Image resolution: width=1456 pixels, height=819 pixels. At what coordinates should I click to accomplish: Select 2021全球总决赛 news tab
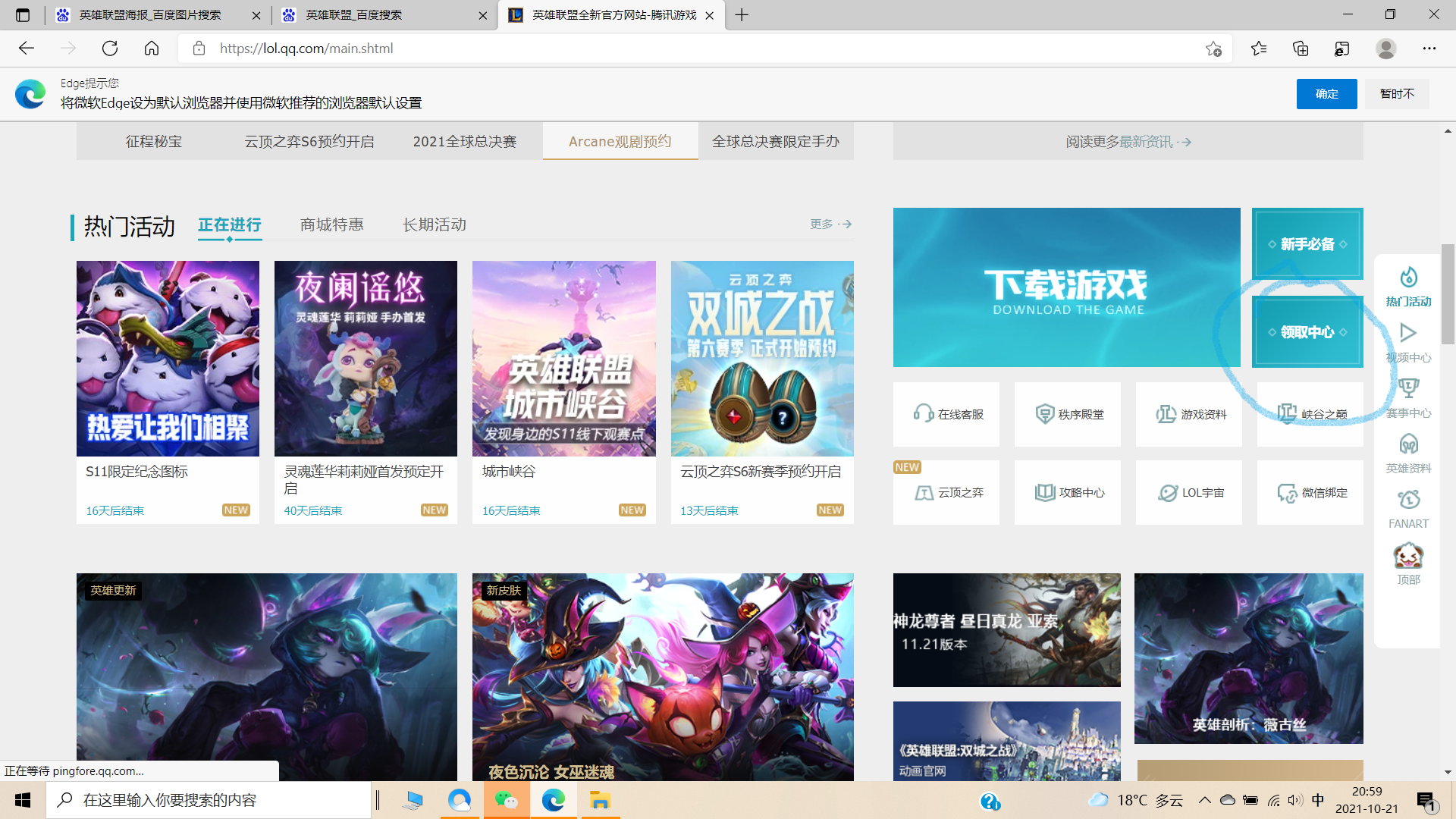click(464, 142)
